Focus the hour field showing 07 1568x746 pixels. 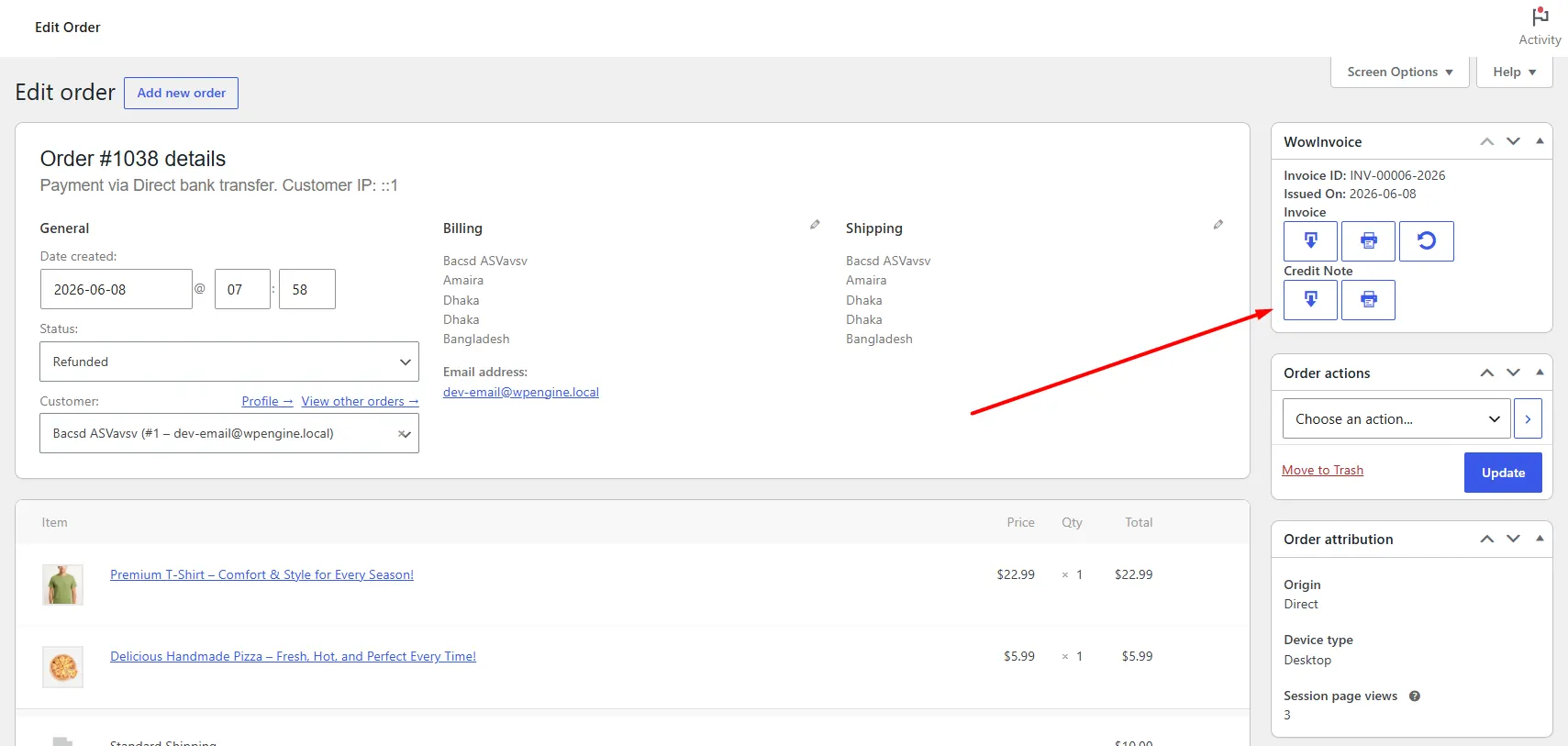click(x=242, y=289)
